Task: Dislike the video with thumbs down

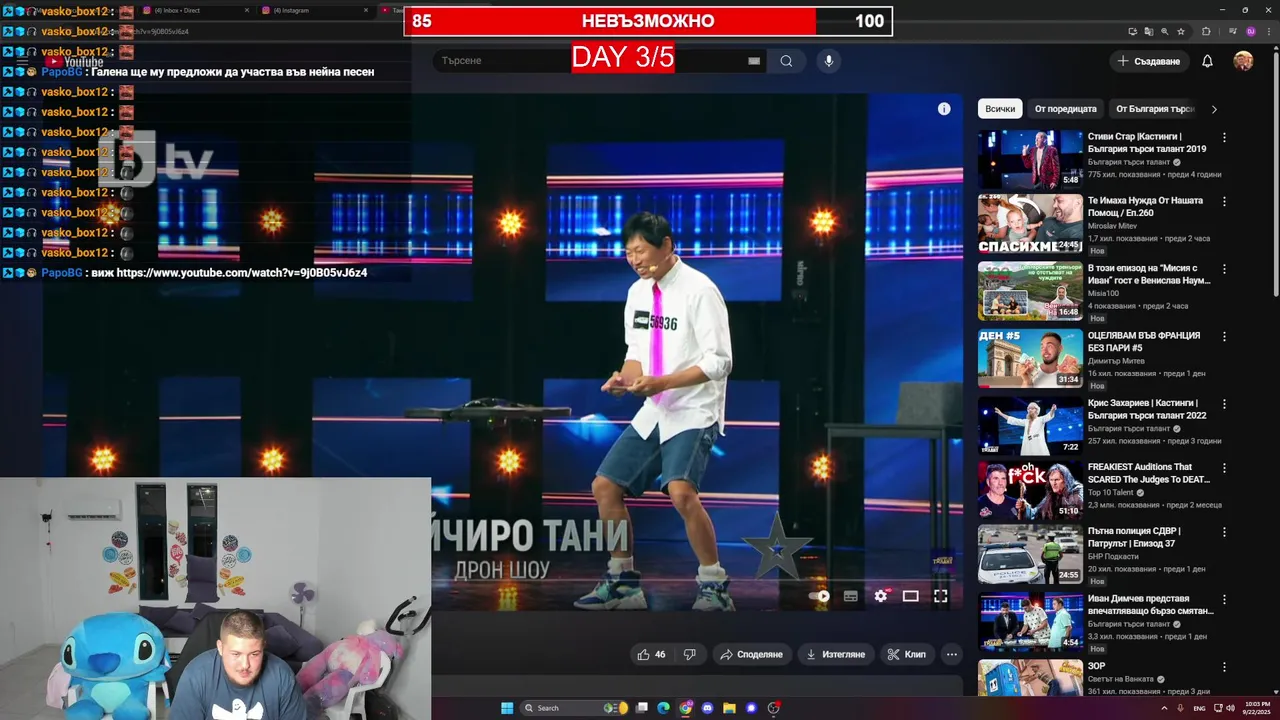Action: point(689,654)
